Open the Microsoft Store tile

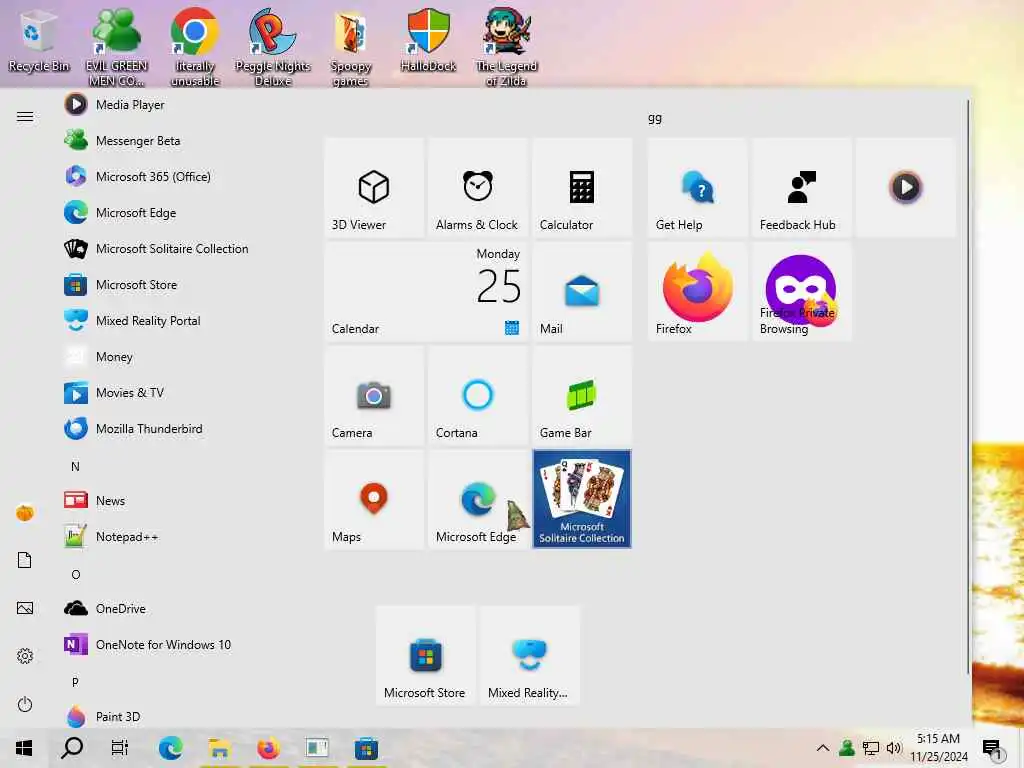pyautogui.click(x=426, y=655)
